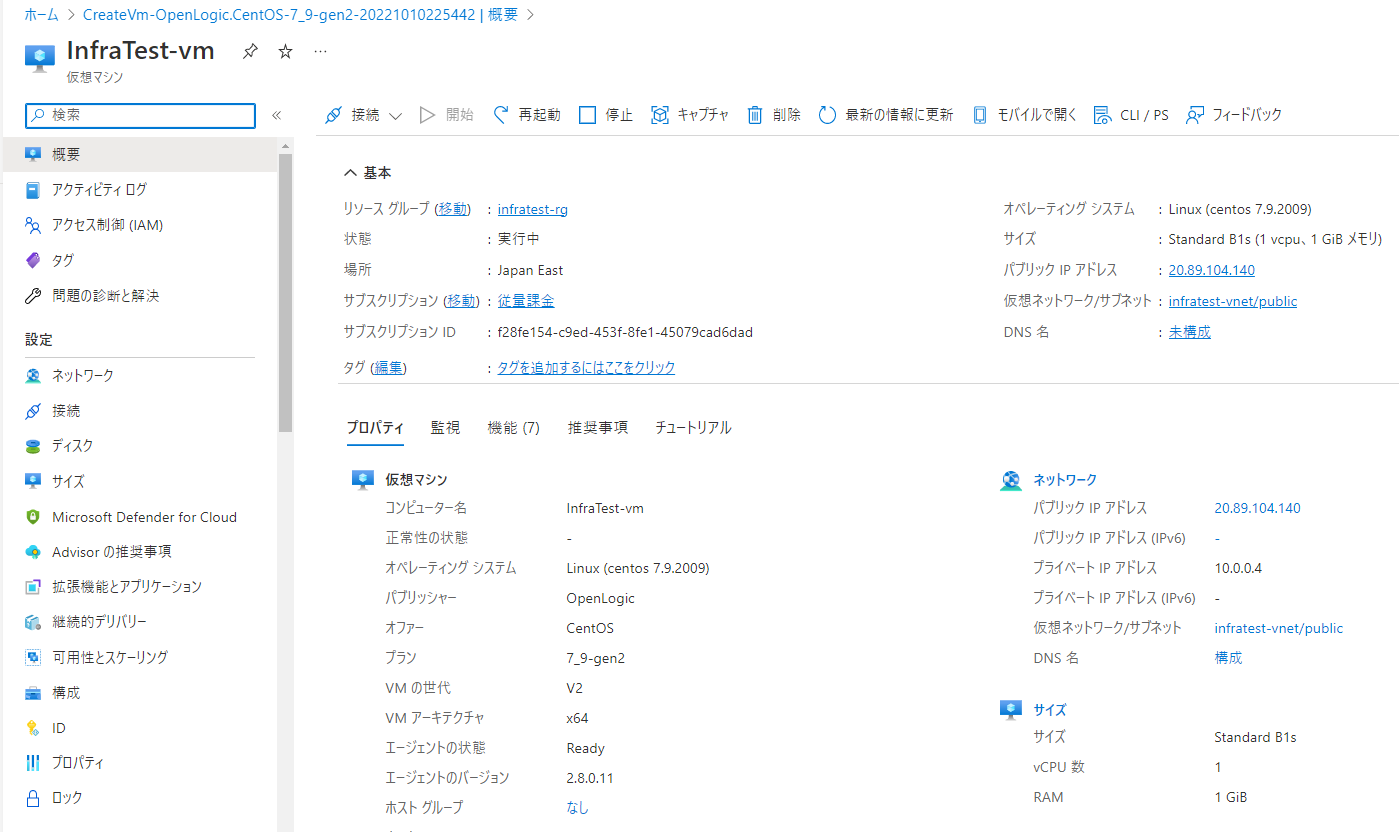Click the タグを追加するにはここをクリック link
Image resolution: width=1399 pixels, height=832 pixels.
[x=586, y=368]
